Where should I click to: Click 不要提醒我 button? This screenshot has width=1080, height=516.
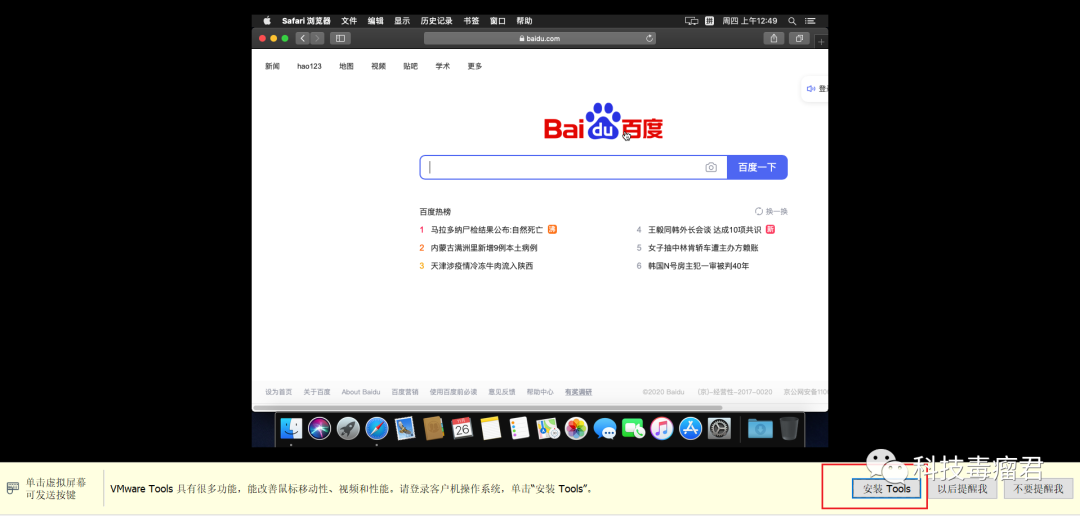(x=1038, y=488)
